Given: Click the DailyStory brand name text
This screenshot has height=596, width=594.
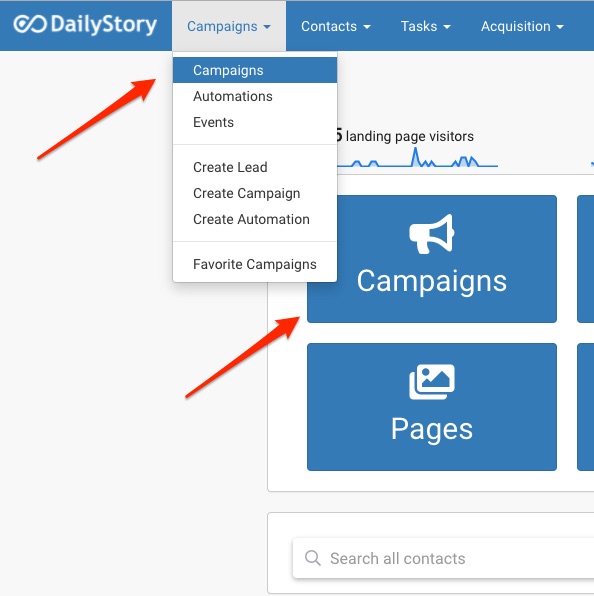Looking at the screenshot, I should 103,25.
